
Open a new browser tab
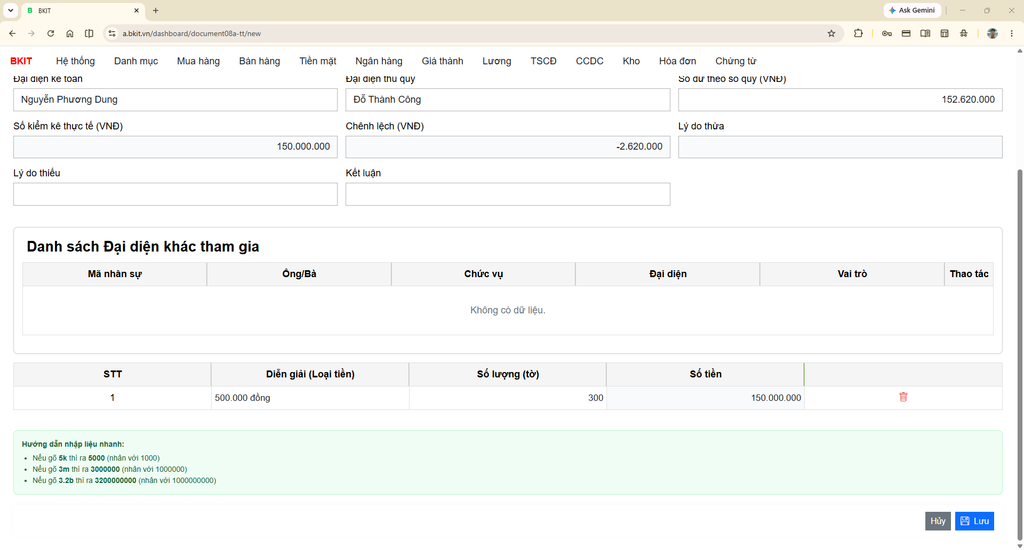(155, 10)
